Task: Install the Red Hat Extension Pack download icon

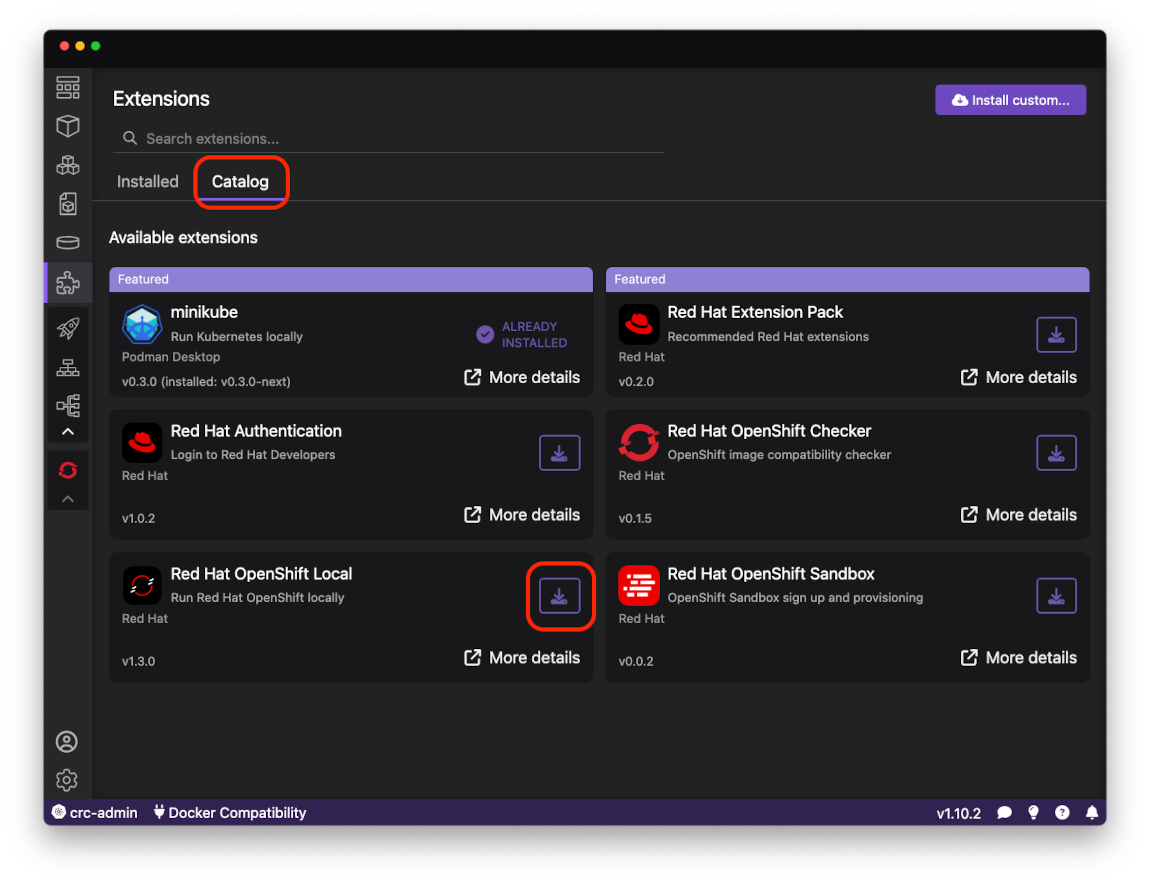Action: point(1056,335)
